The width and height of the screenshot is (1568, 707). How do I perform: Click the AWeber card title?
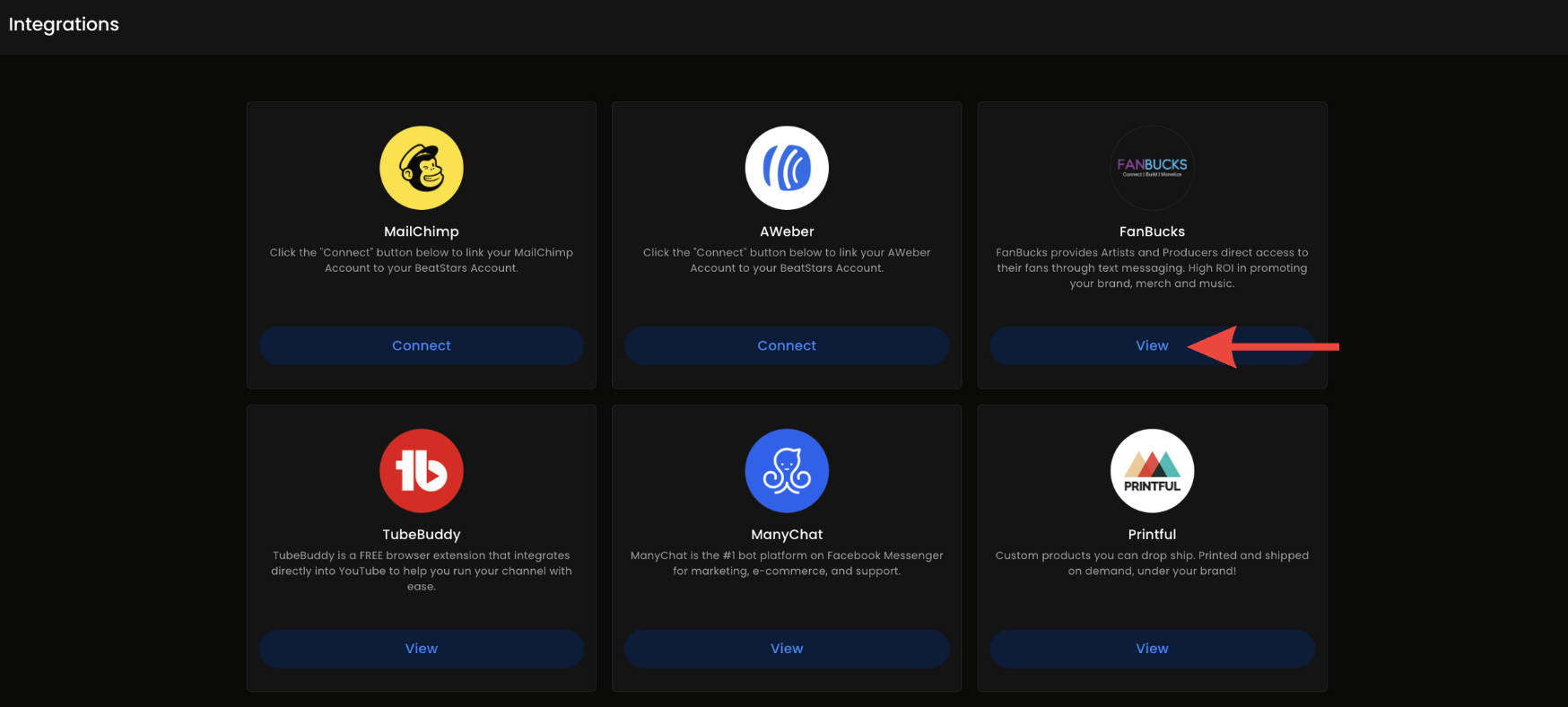pos(787,231)
